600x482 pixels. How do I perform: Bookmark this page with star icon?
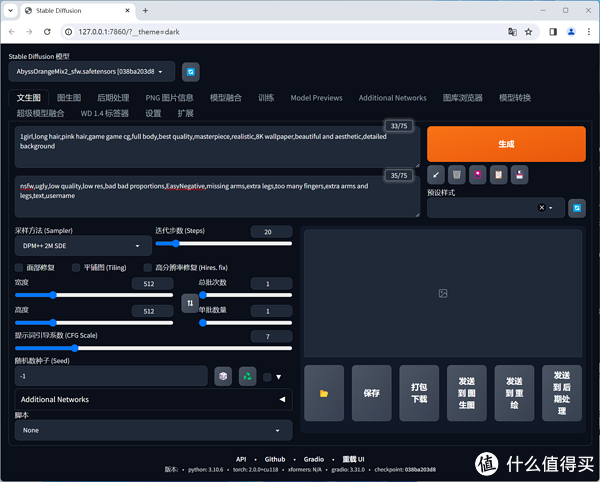[528, 32]
